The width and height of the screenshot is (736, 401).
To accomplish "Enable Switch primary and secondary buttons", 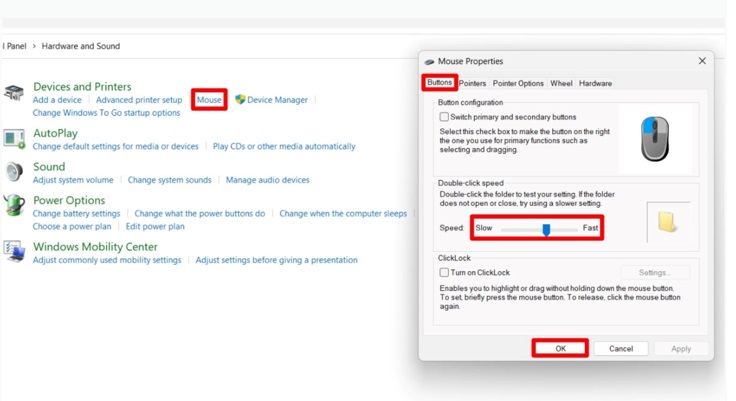I will click(x=445, y=117).
